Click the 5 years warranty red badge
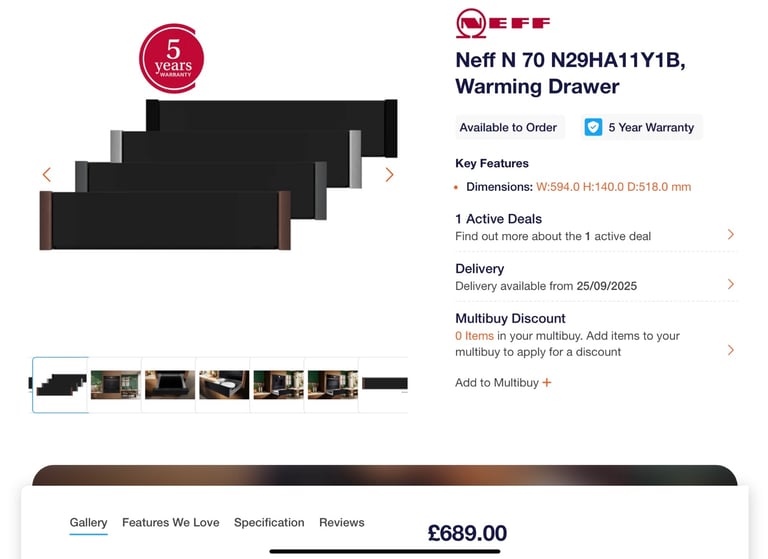The image size is (768, 559). (x=171, y=58)
